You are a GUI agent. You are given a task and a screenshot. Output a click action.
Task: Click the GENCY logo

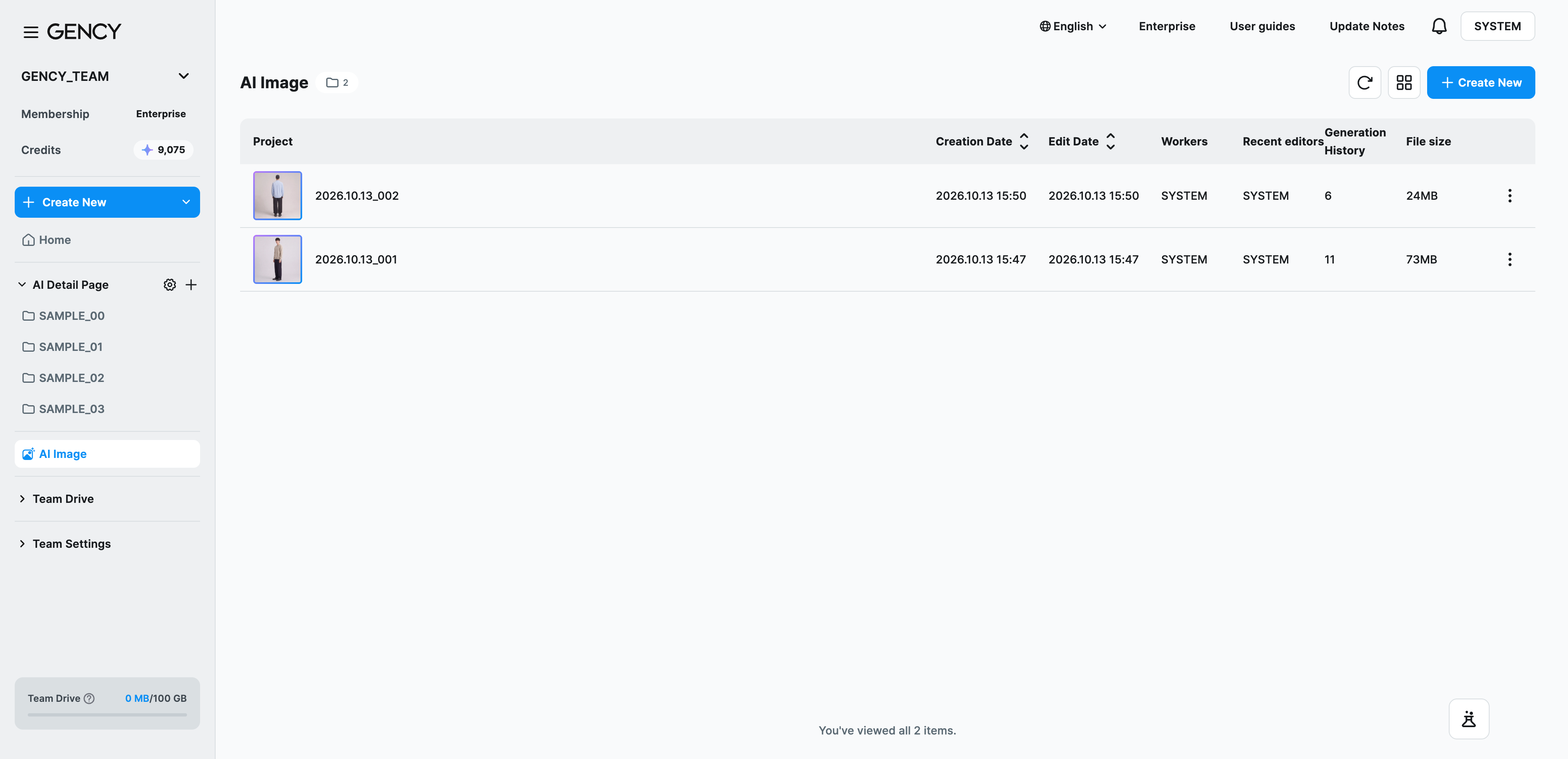(x=84, y=32)
